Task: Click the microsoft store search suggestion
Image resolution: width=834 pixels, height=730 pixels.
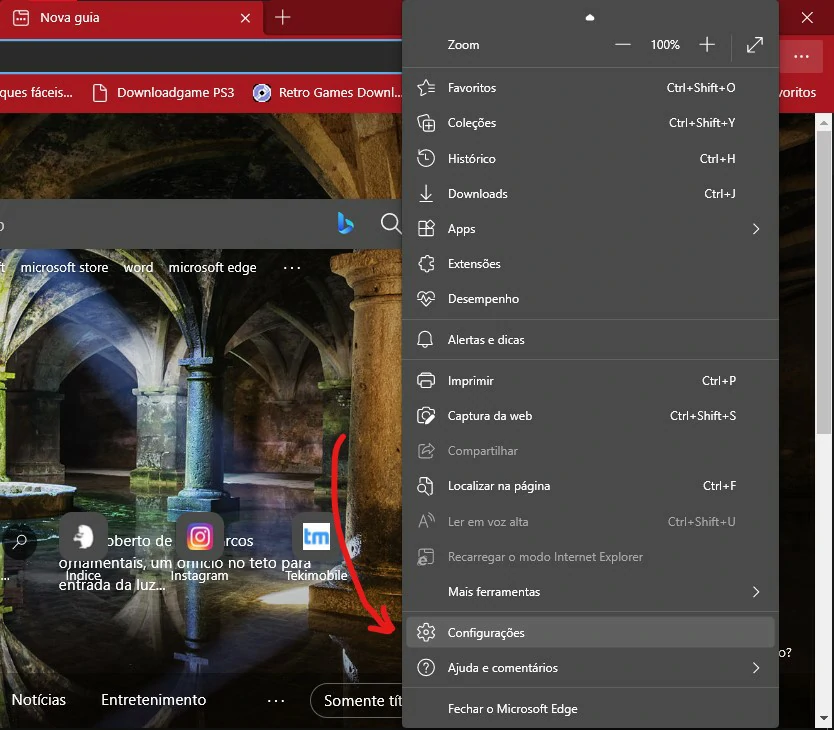Action: click(x=64, y=267)
